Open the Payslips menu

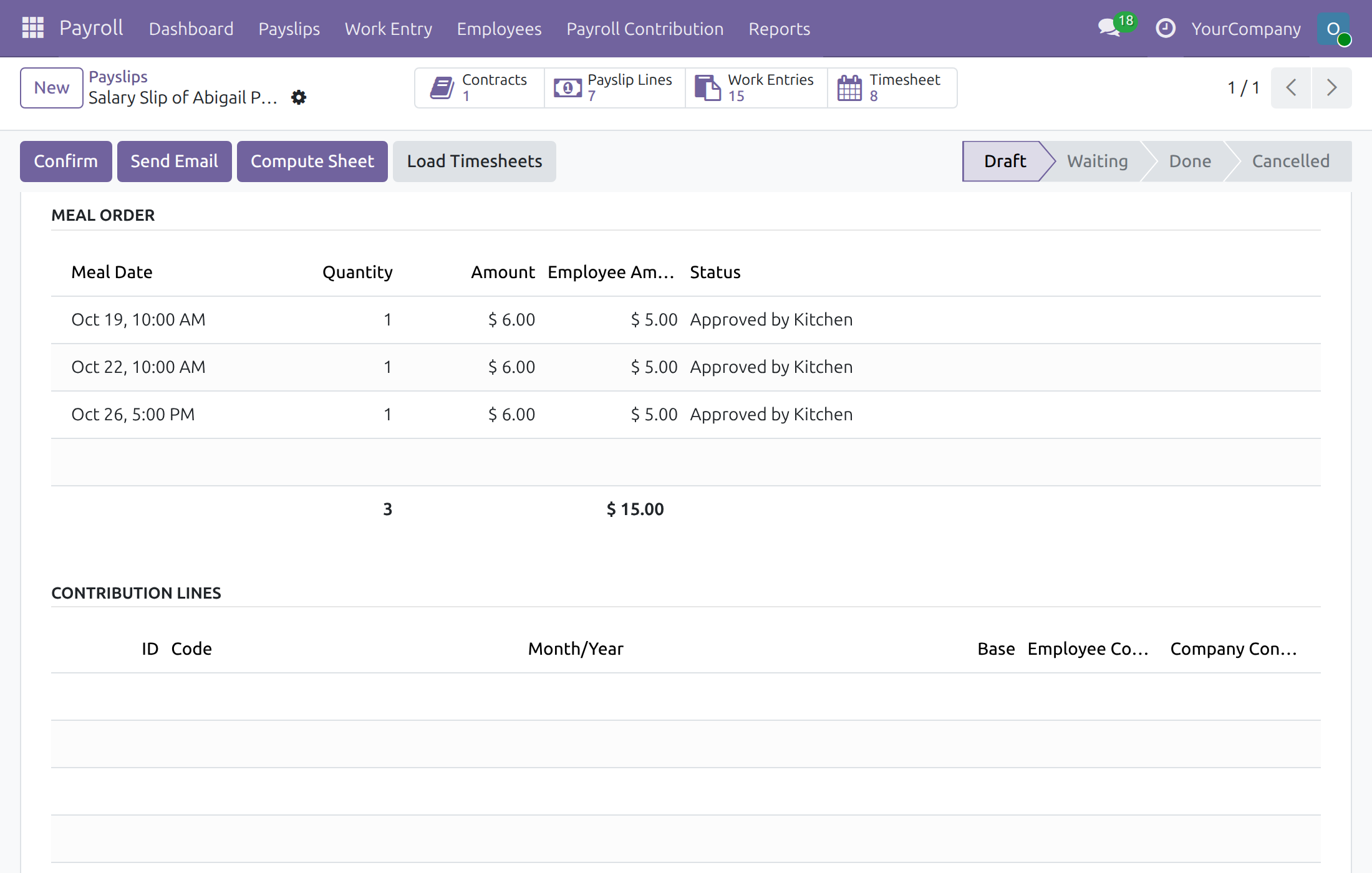click(x=289, y=29)
